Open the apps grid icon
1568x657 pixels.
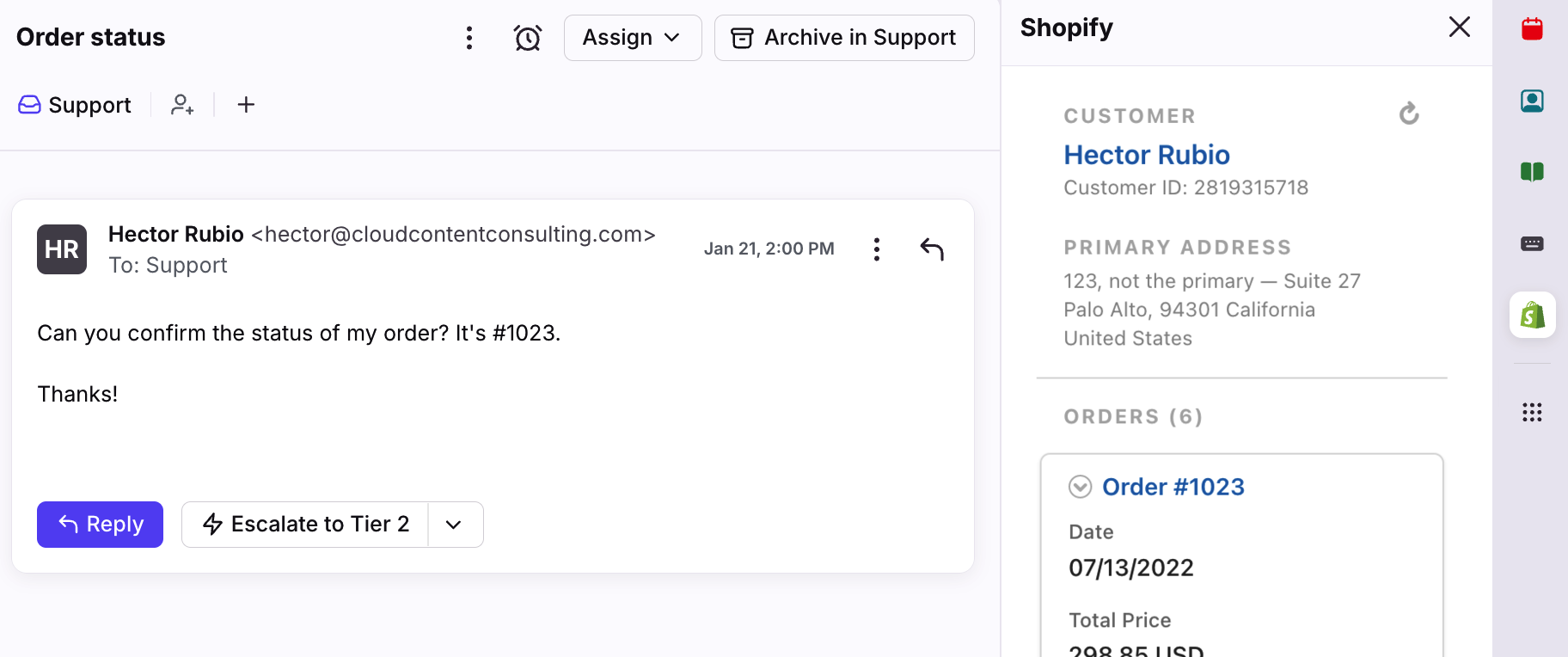1532,413
